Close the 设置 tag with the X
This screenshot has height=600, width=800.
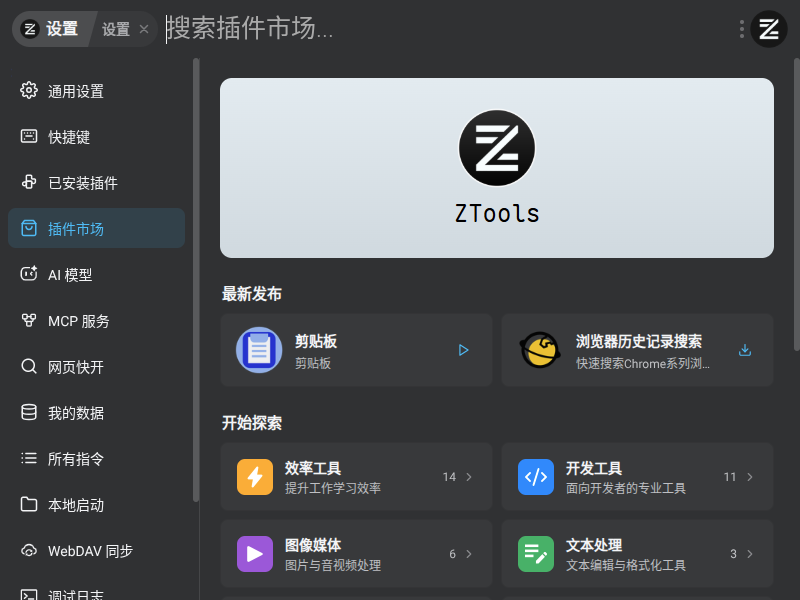pos(144,29)
